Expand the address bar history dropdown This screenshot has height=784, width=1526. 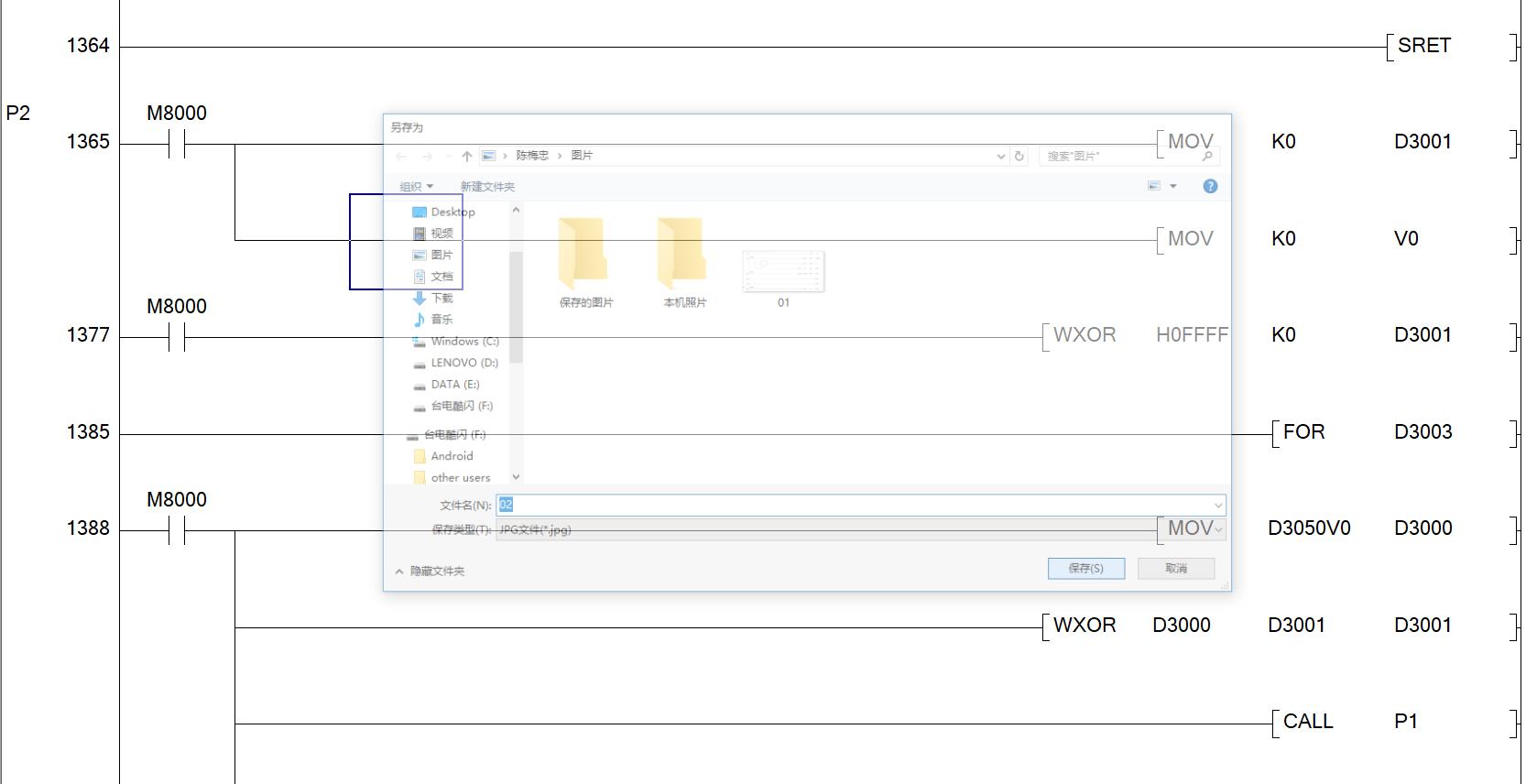click(x=1000, y=157)
